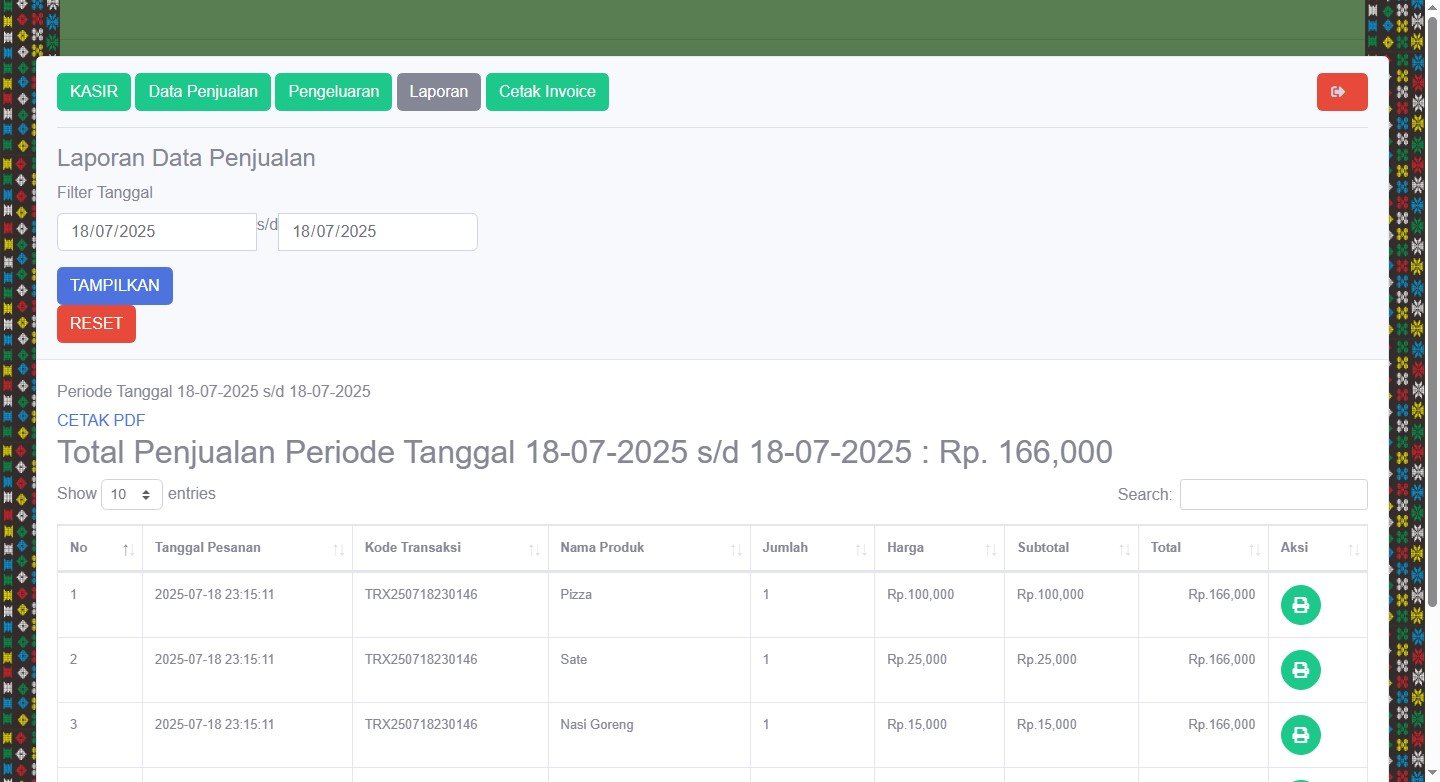1440x782 pixels.
Task: Go to the KASIR menu
Action: pyautogui.click(x=94, y=92)
